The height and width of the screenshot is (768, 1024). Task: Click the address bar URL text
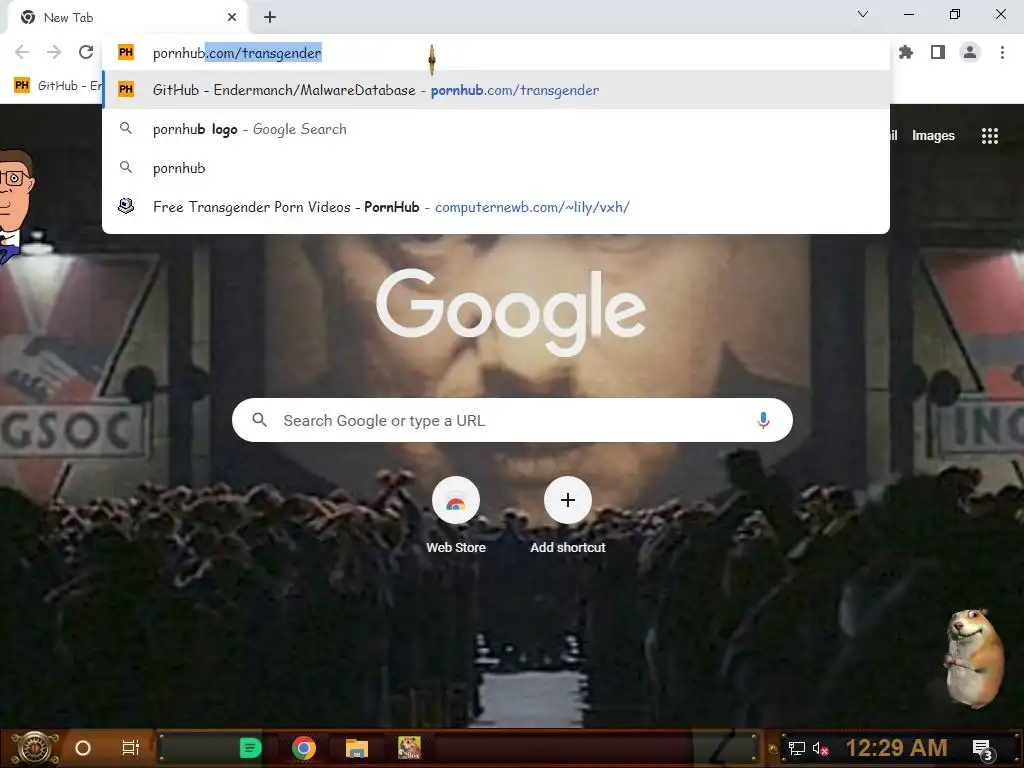click(237, 53)
